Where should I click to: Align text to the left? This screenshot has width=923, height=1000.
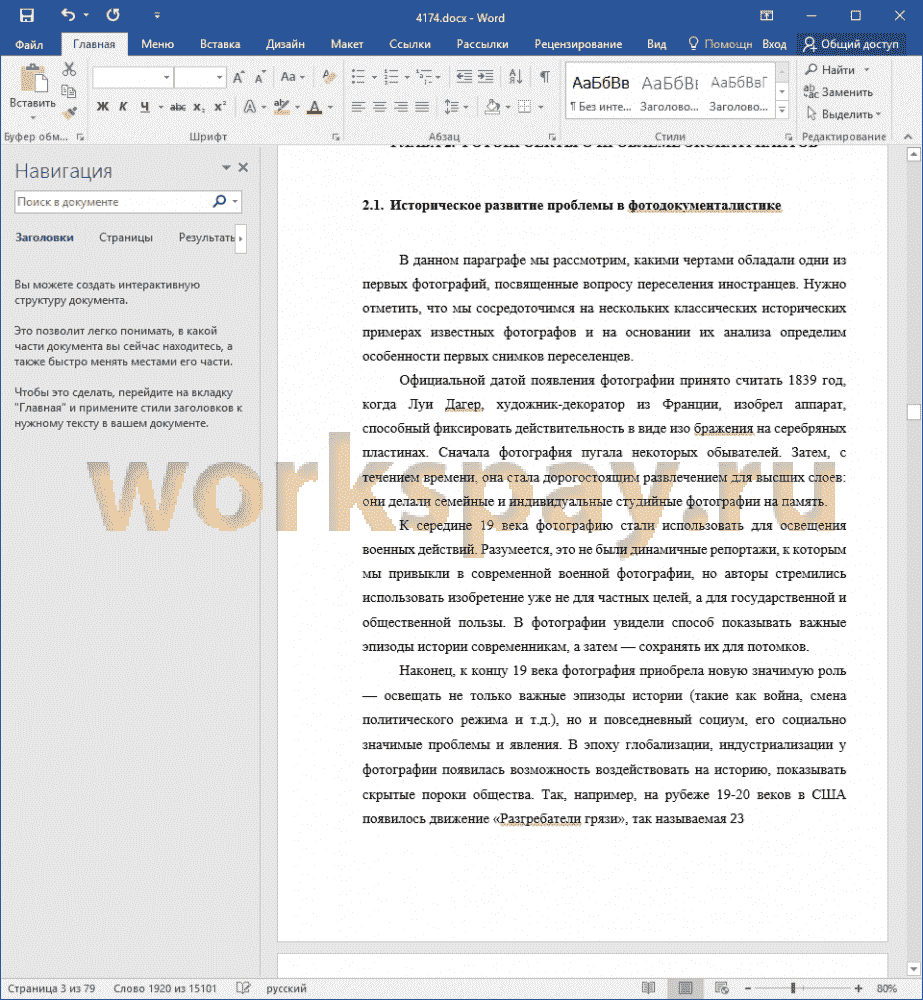[x=358, y=107]
